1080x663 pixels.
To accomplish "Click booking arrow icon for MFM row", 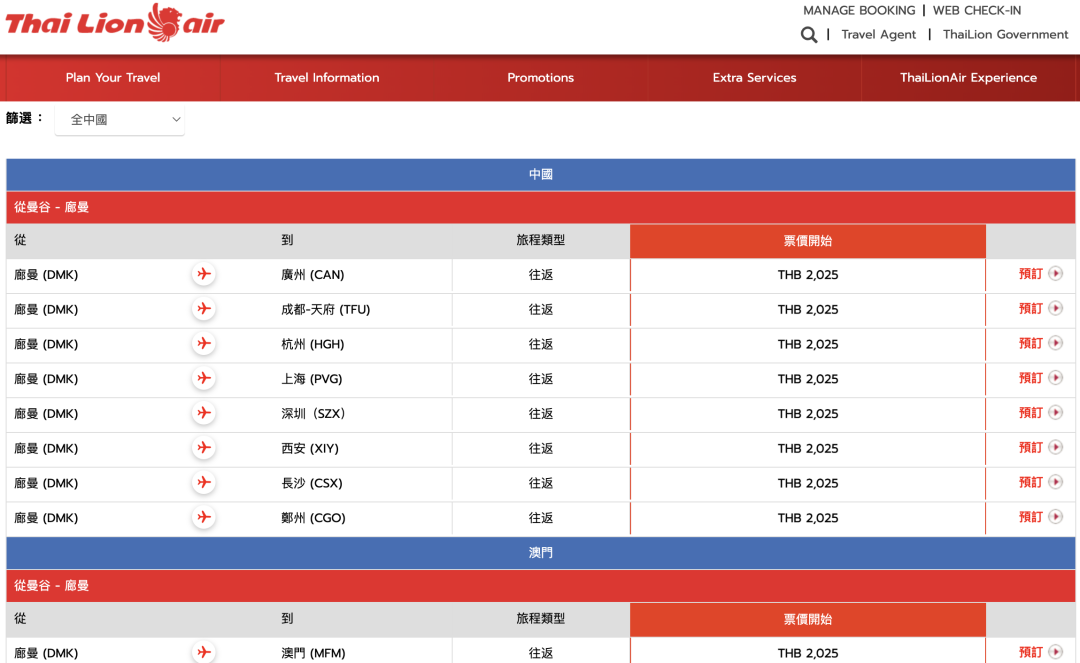I will pos(1055,651).
